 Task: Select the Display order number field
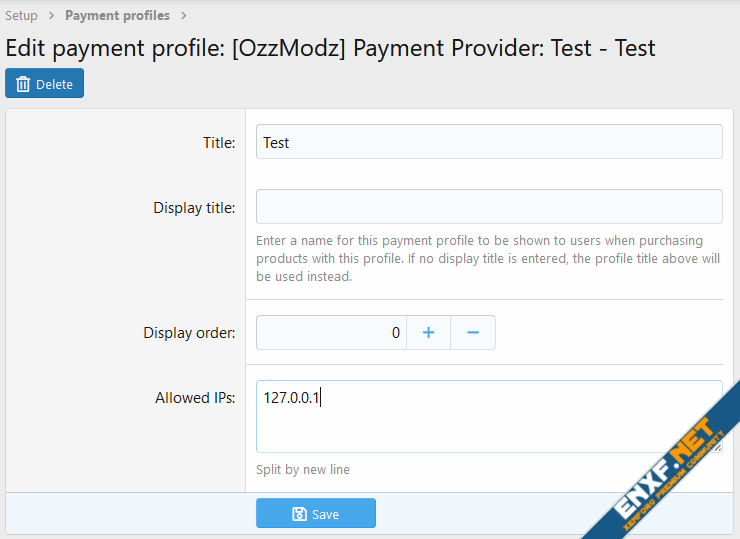point(331,333)
